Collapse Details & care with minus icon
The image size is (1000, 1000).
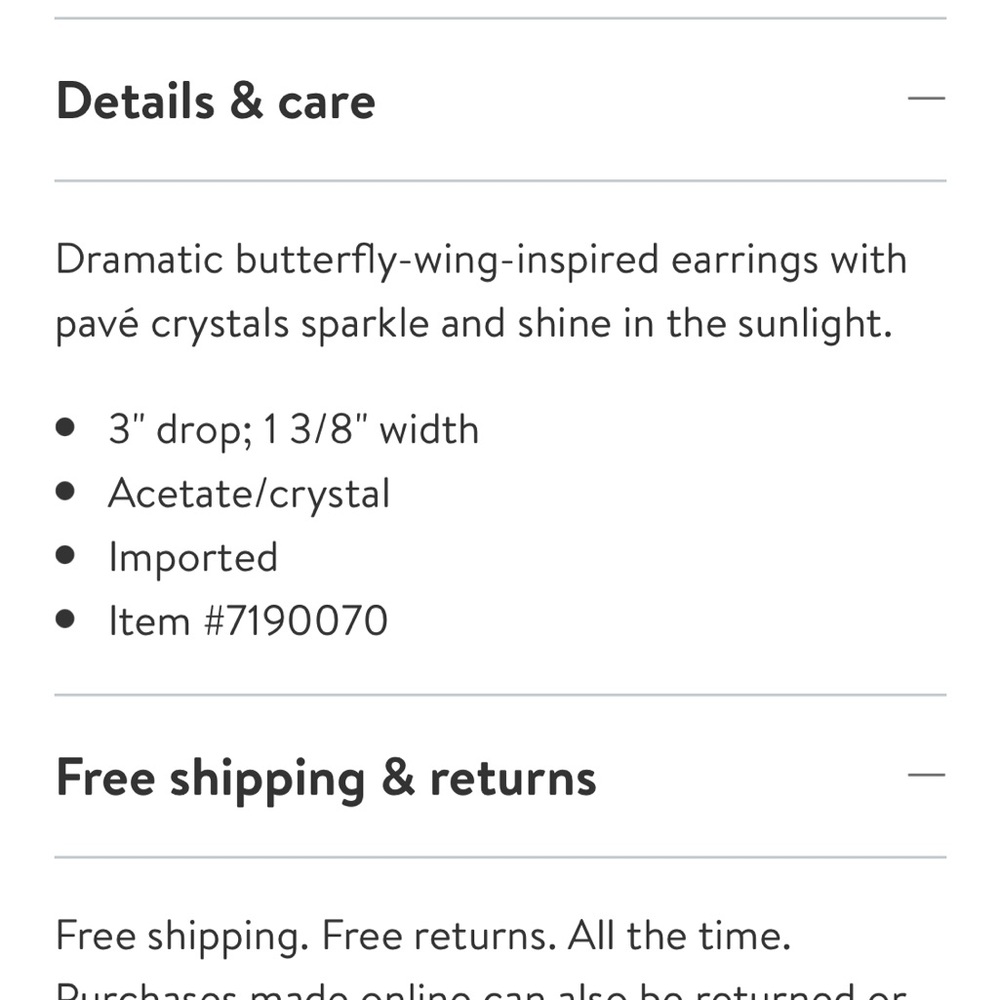926,98
